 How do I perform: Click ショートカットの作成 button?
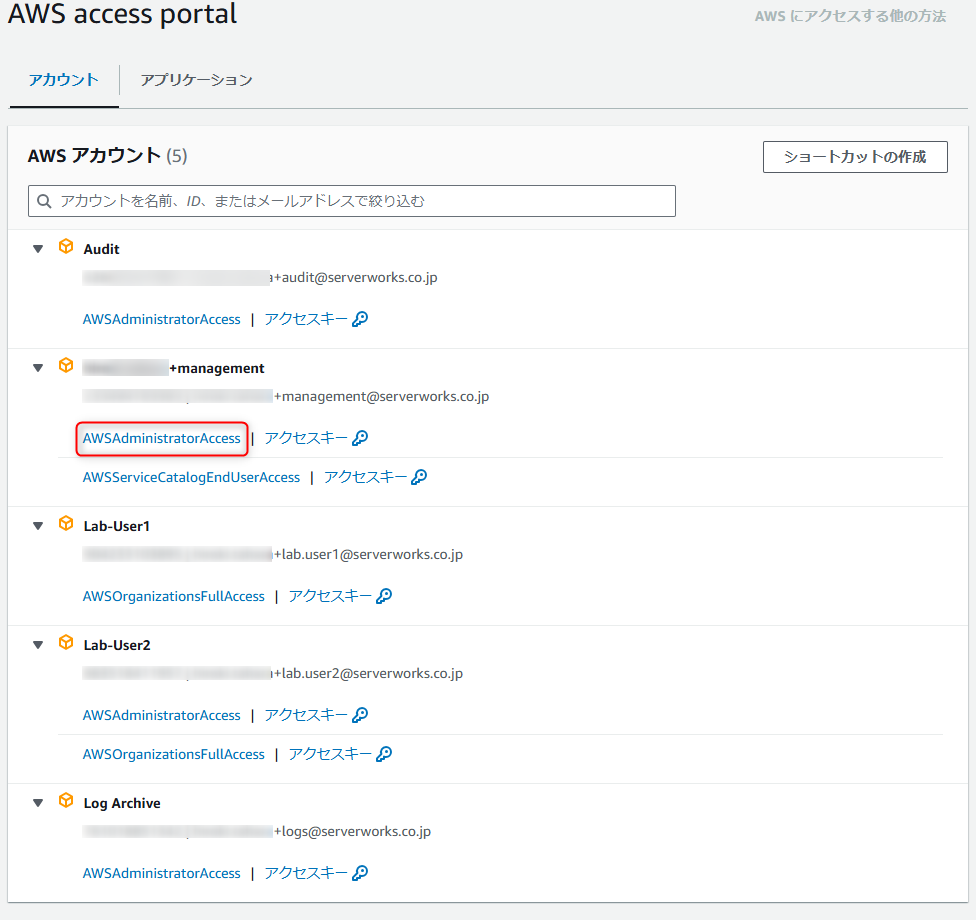click(x=855, y=157)
